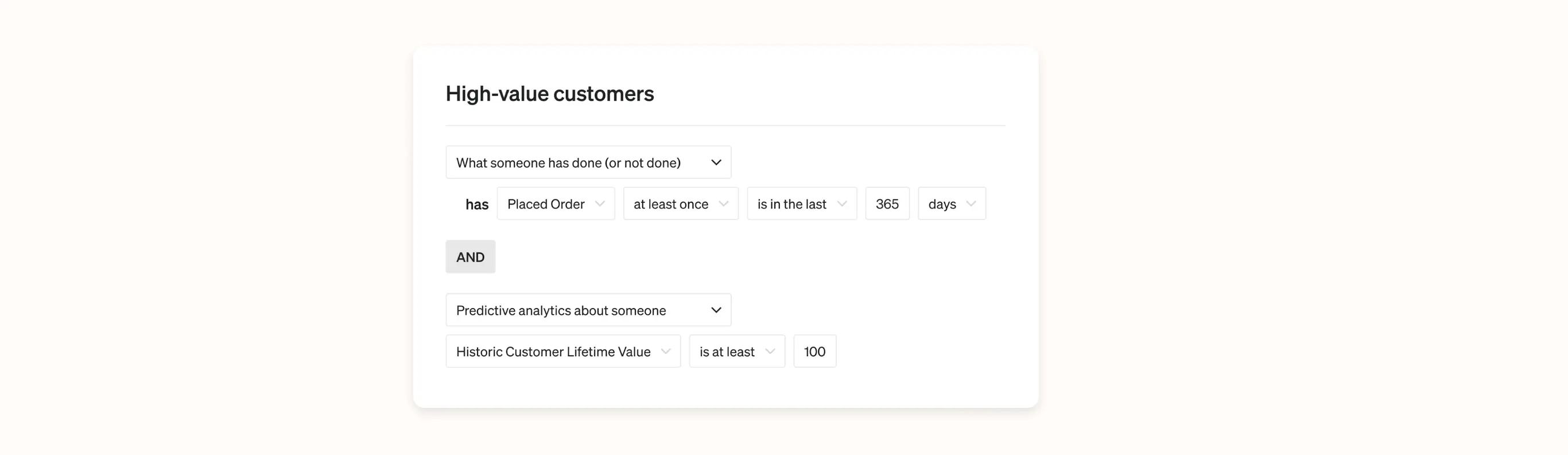Click the 'High-value customers' segment title

(x=550, y=93)
